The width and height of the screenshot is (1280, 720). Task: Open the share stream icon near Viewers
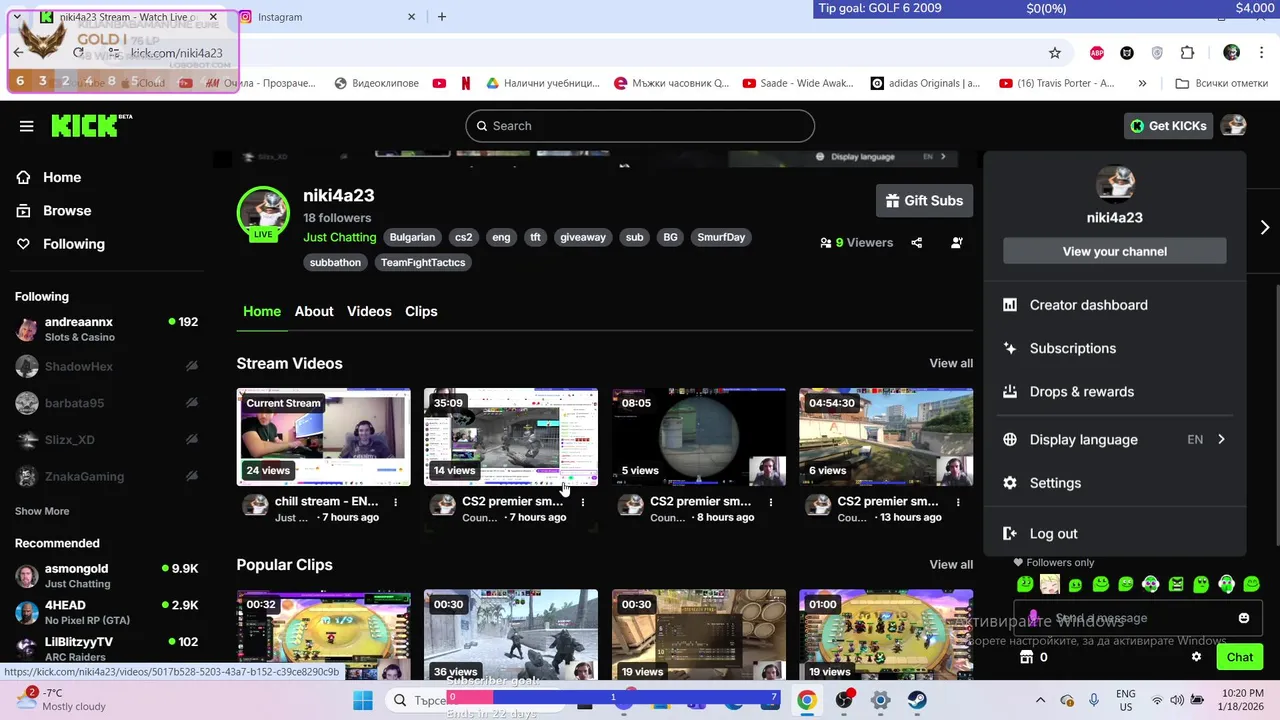pyautogui.click(x=917, y=242)
